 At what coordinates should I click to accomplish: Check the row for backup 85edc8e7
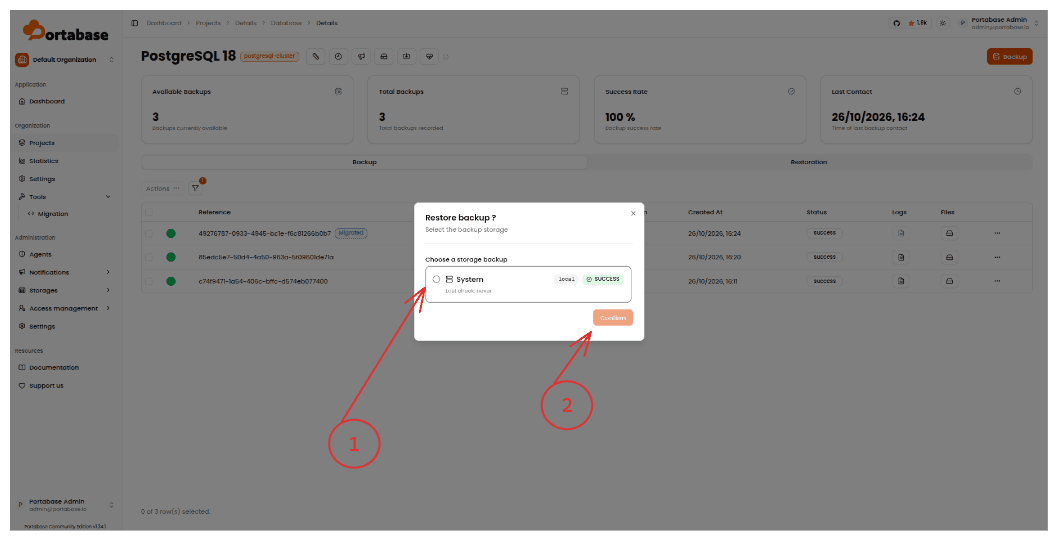point(149,257)
